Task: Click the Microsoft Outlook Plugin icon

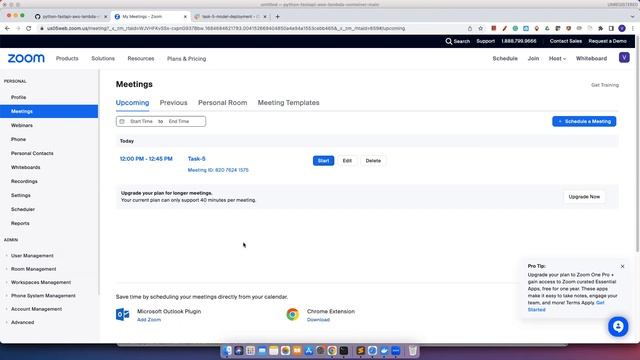Action: tap(122, 314)
